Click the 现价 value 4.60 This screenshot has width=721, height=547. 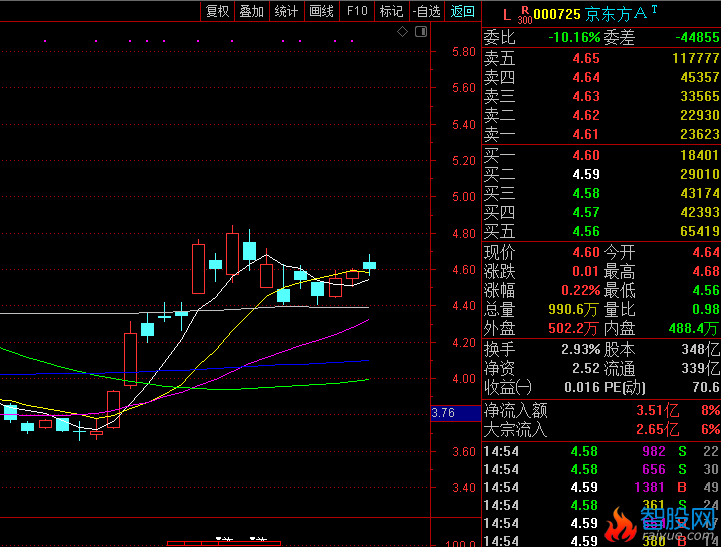click(586, 252)
